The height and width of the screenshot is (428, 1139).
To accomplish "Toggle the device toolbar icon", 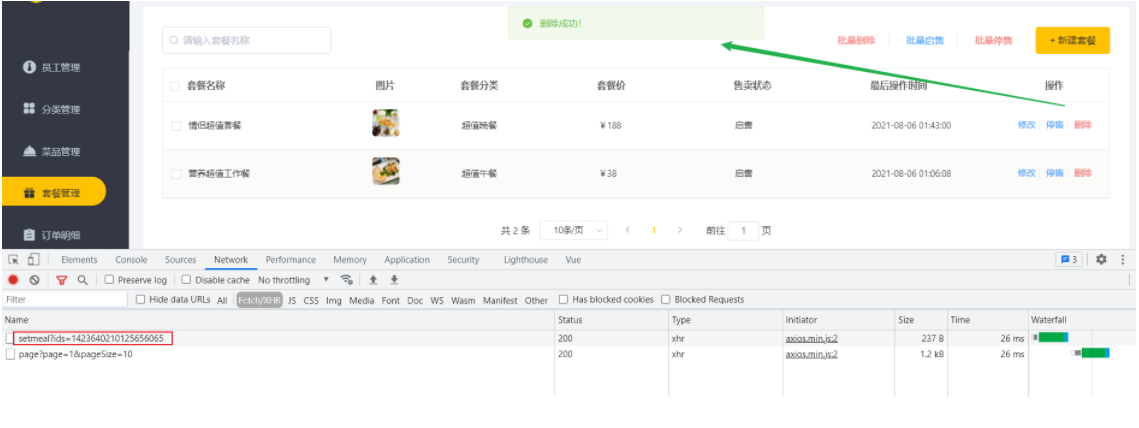I will click(33, 259).
